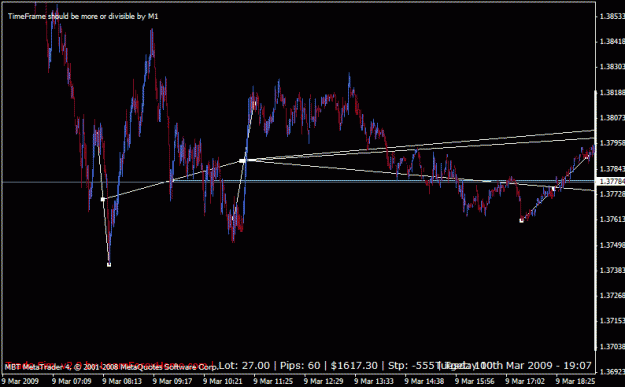This screenshot has width=625, height=387.
Task: Click the '10th Mar 2009 - 19:07' date label
Action: [x=534, y=365]
